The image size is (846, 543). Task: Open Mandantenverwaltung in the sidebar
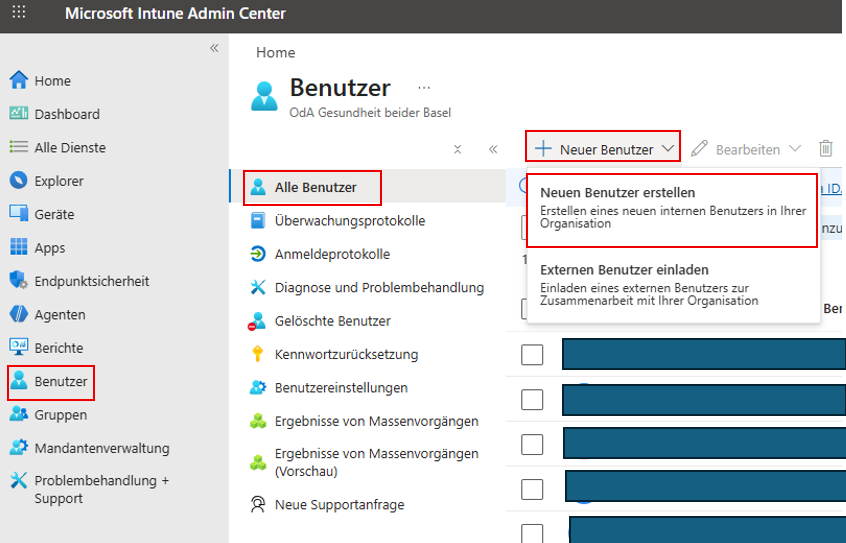click(x=102, y=448)
